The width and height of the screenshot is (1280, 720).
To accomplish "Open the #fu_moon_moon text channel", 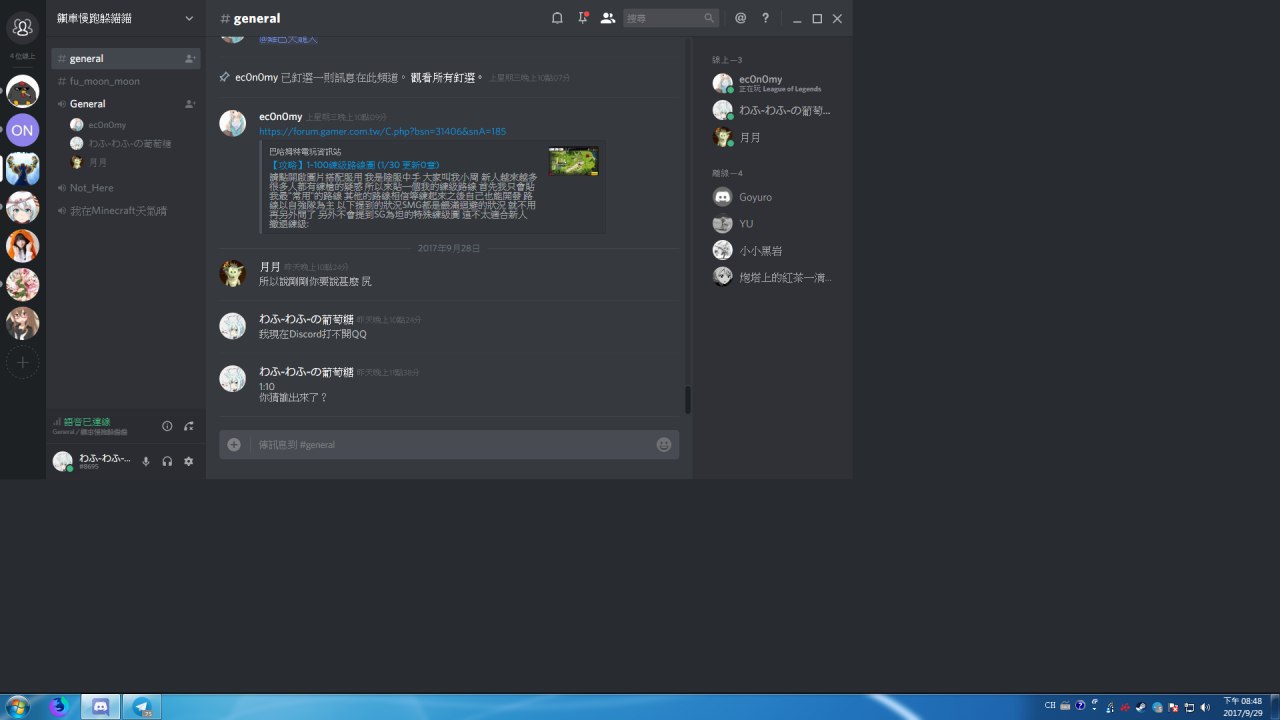I will pos(126,81).
